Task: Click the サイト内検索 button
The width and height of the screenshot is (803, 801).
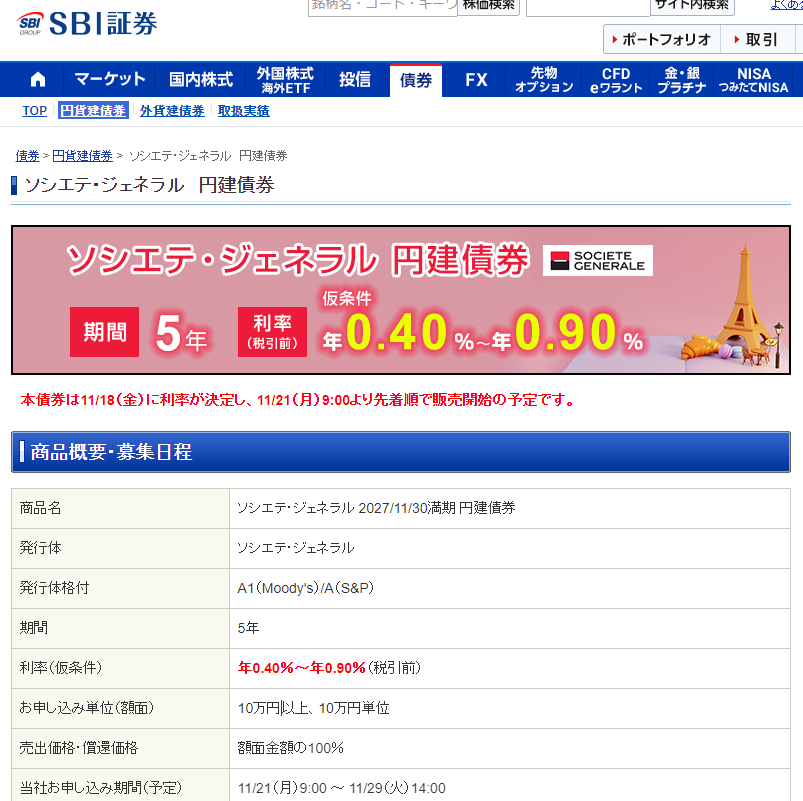Action: click(692, 6)
